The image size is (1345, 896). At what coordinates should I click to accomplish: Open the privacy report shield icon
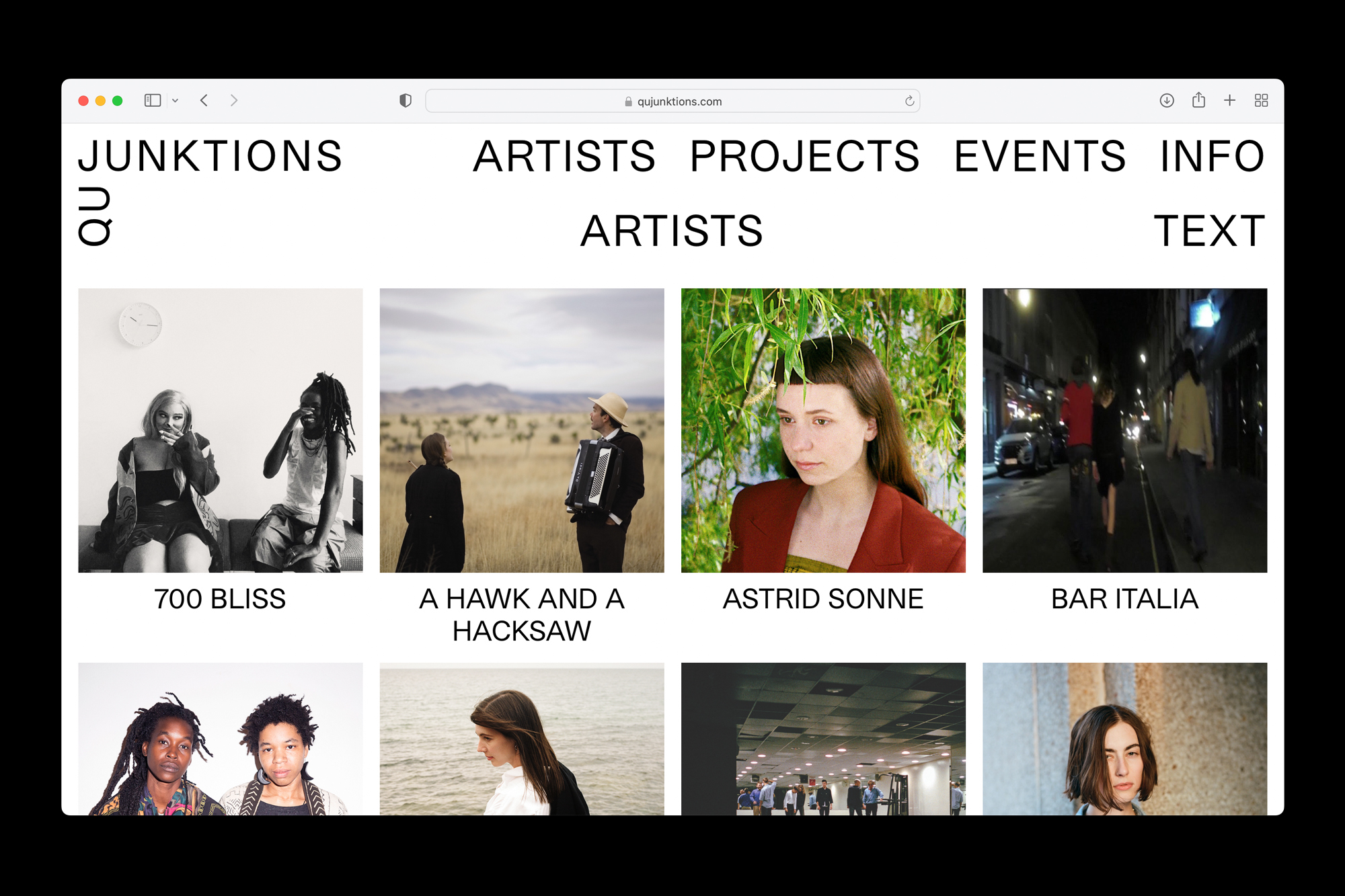405,101
